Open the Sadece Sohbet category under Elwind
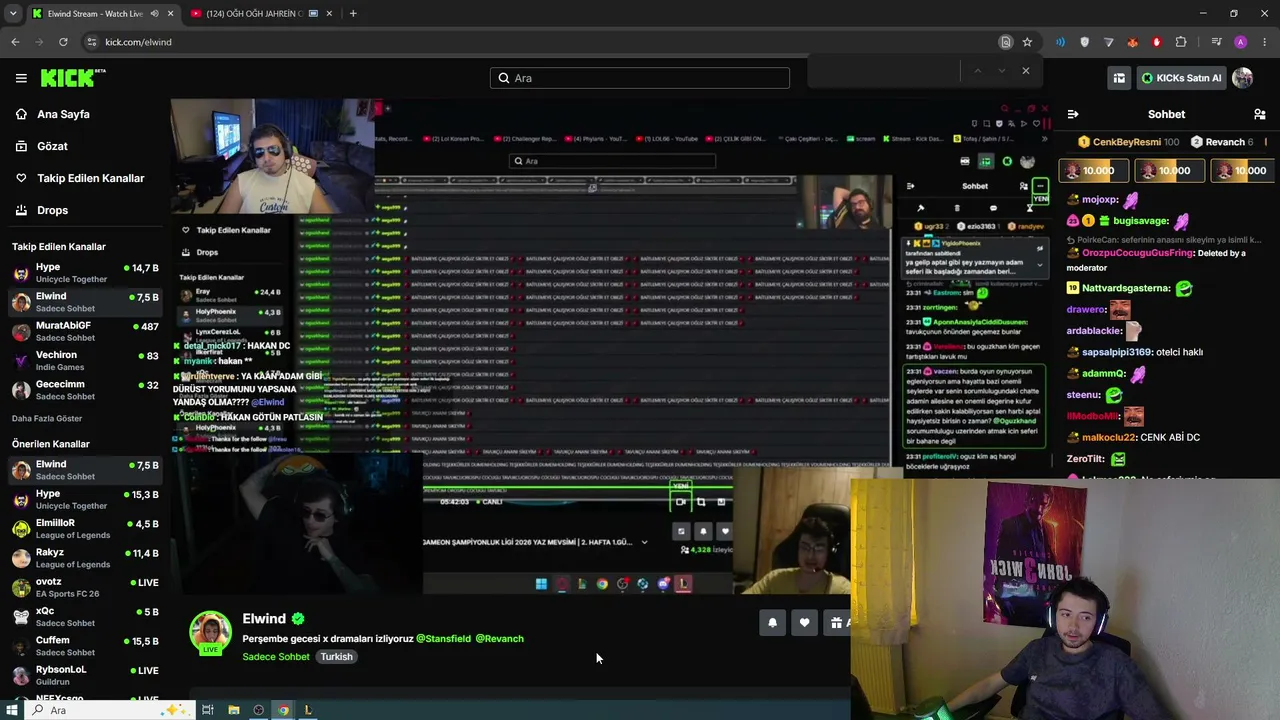The width and height of the screenshot is (1280, 720). pos(275,657)
